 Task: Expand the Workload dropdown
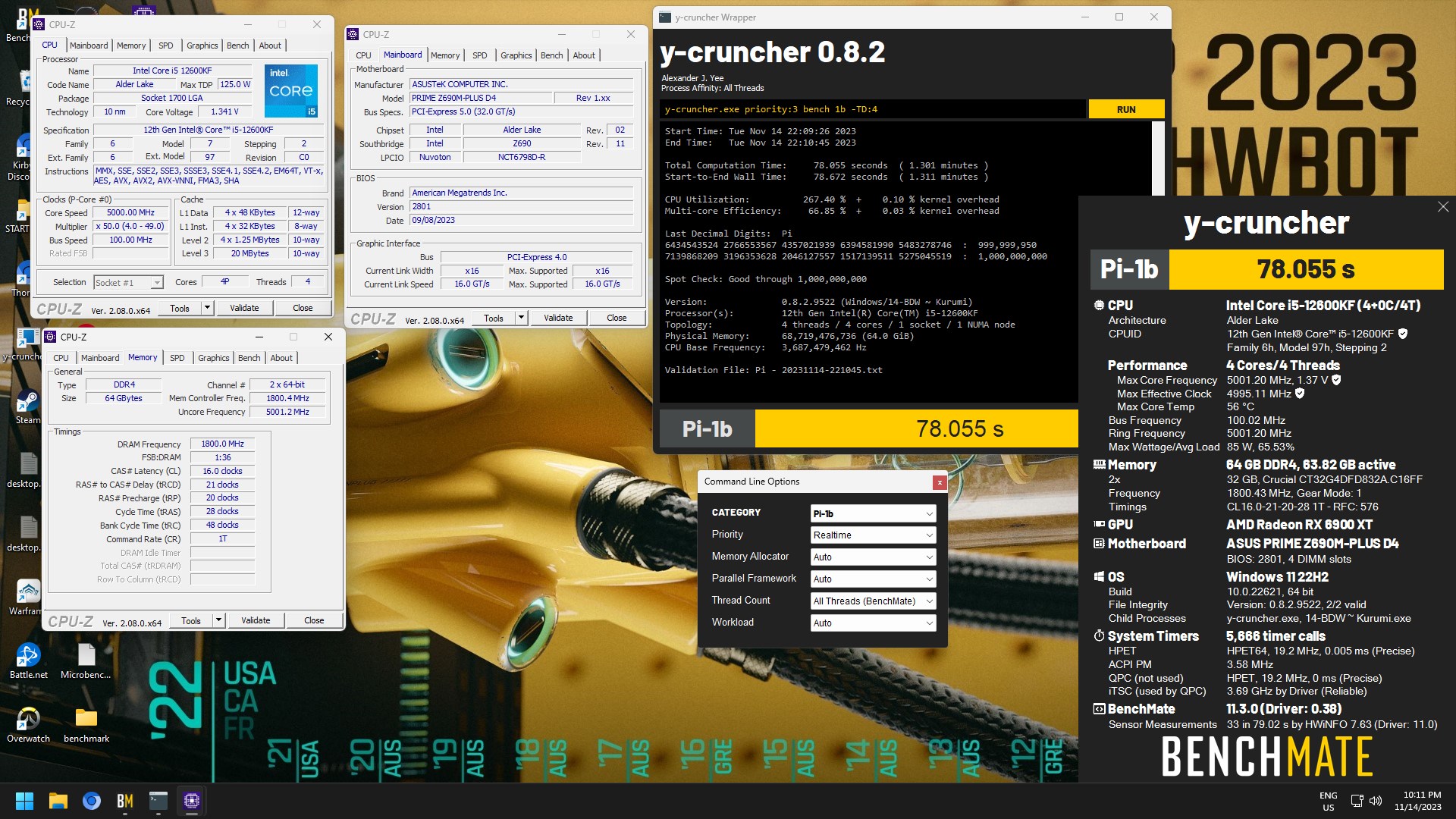[x=873, y=623]
